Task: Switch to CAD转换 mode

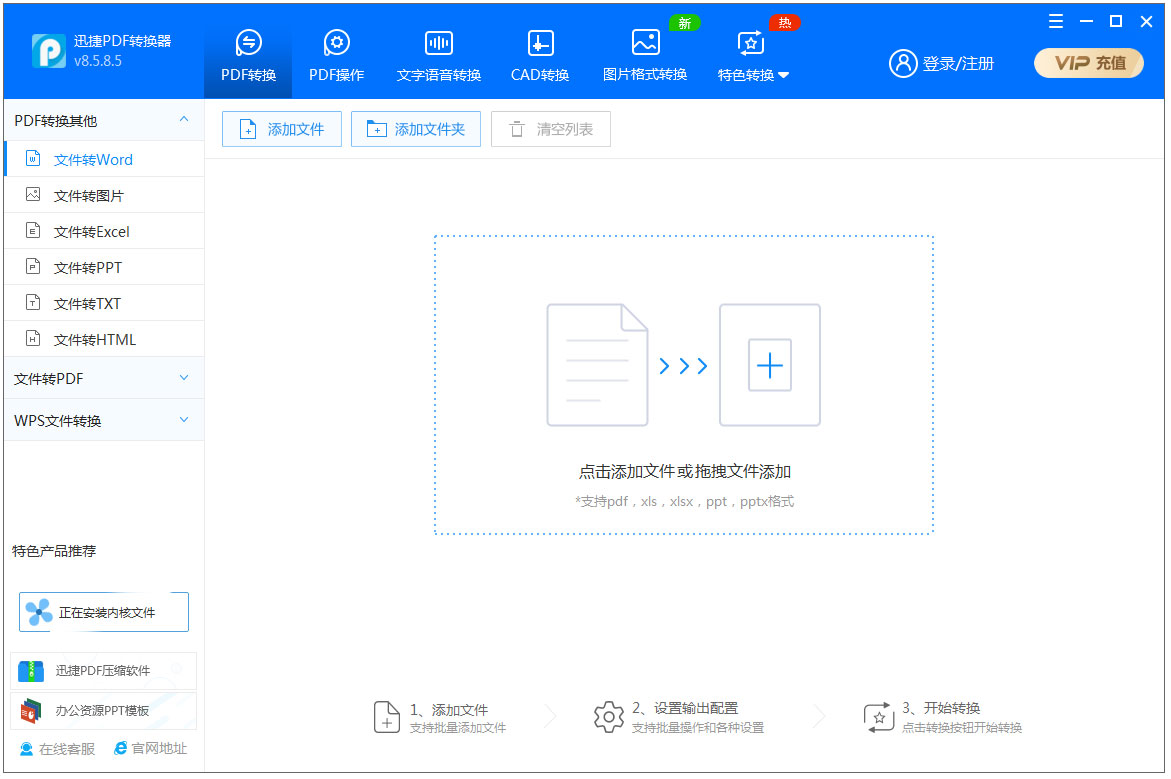Action: click(x=539, y=44)
